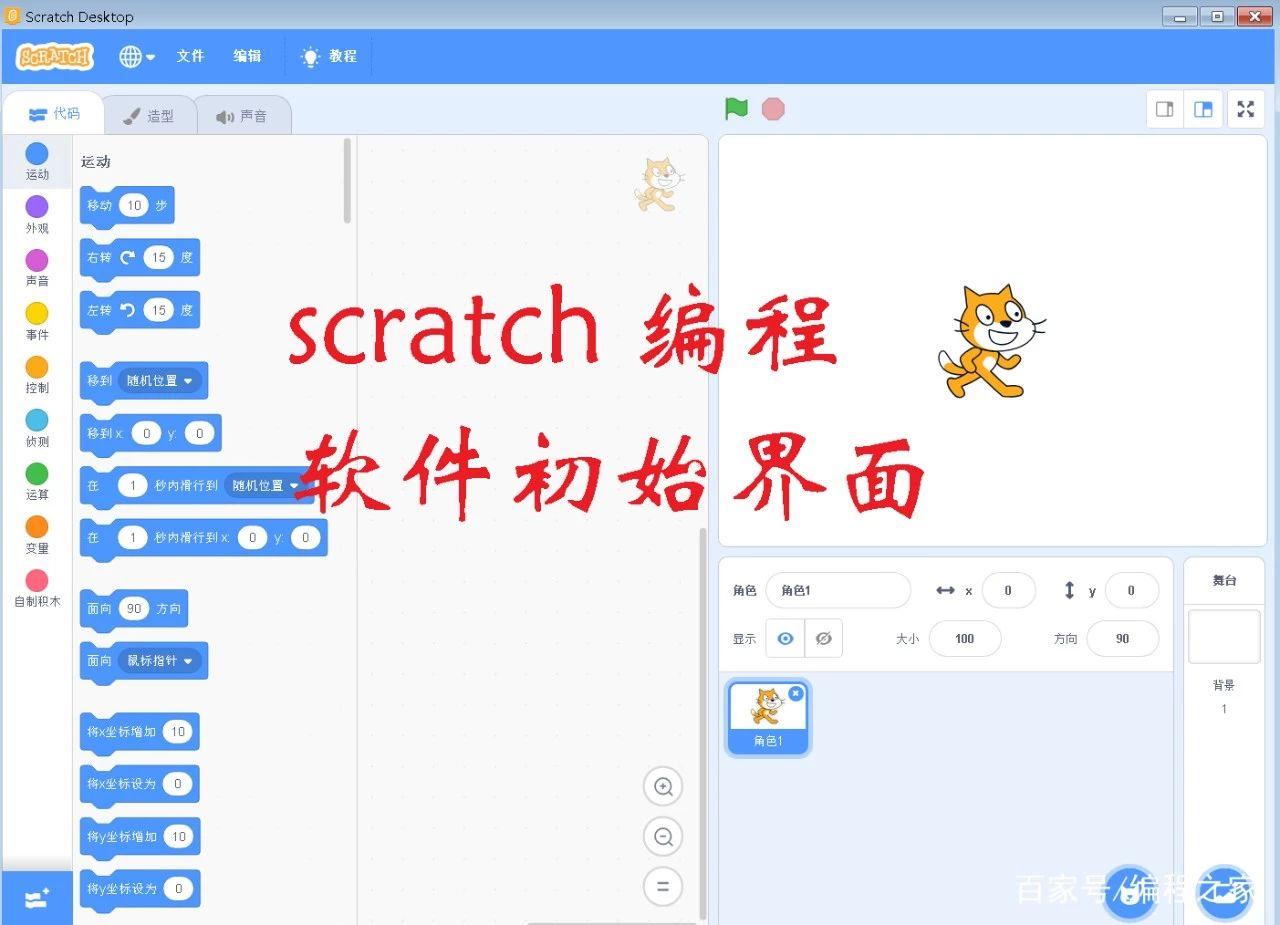Hide the sprite with crossed-eye icon

click(x=823, y=638)
